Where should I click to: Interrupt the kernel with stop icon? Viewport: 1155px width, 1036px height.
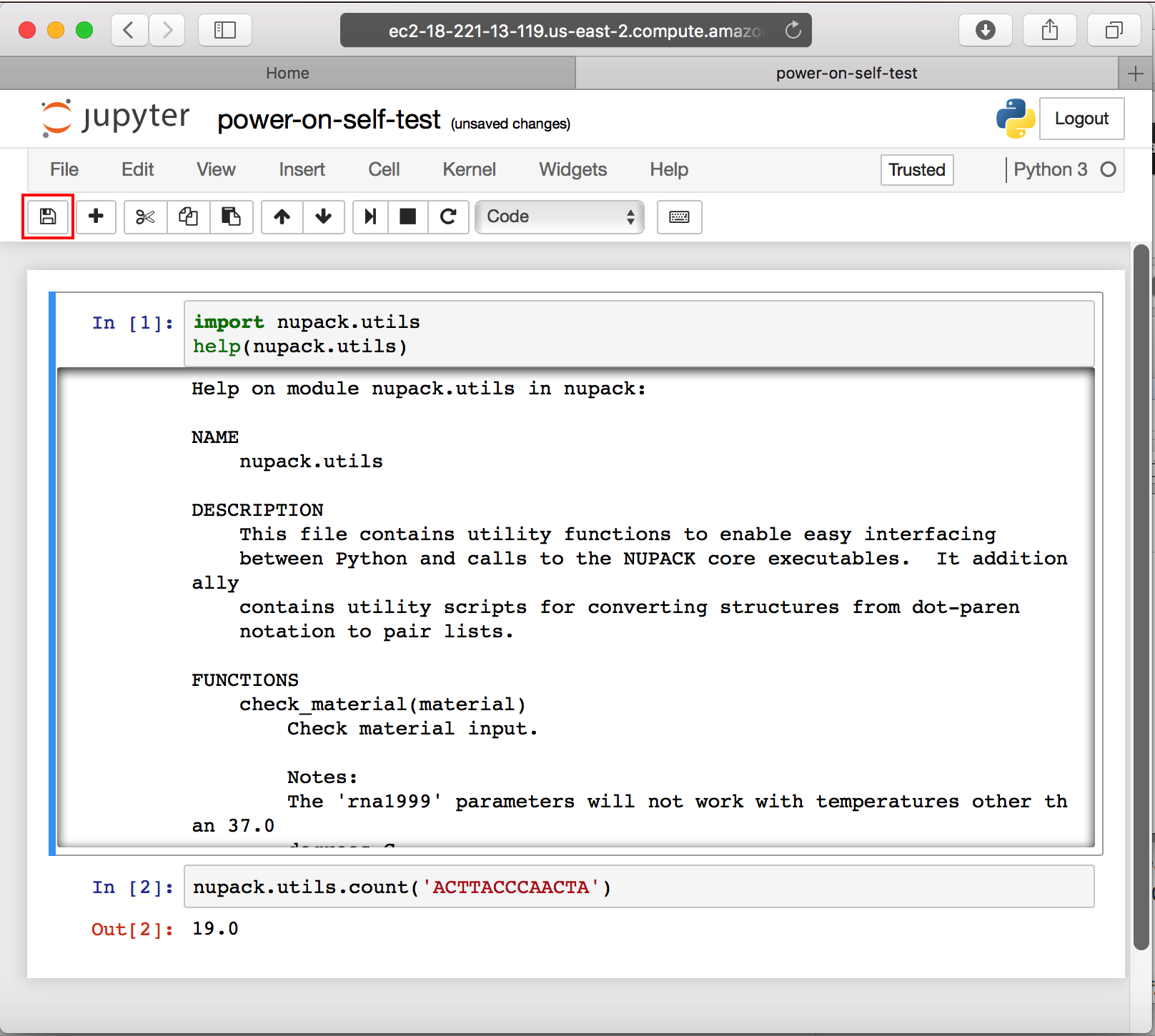click(x=408, y=216)
